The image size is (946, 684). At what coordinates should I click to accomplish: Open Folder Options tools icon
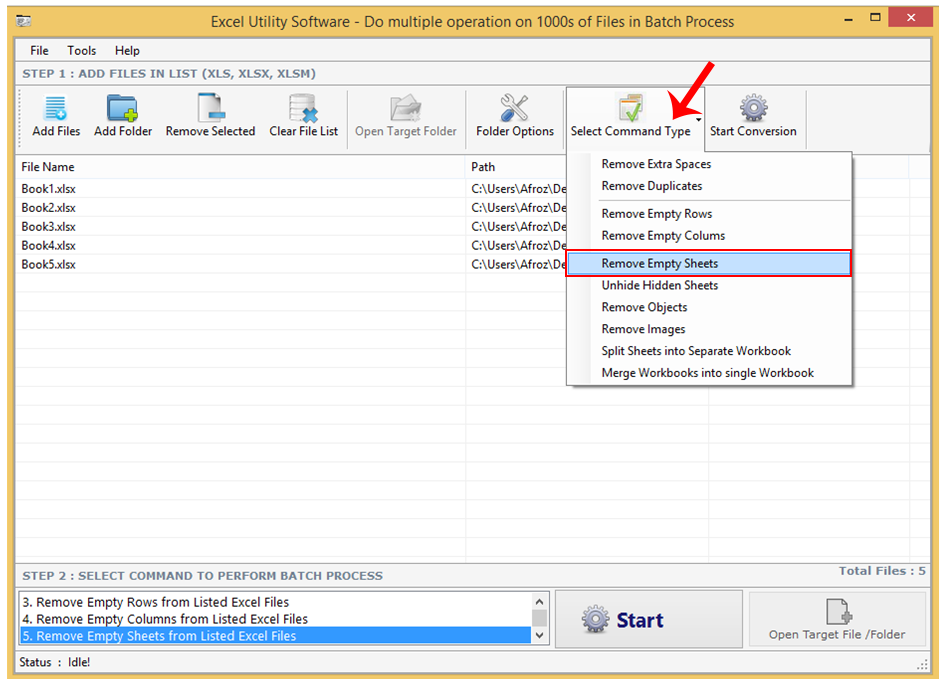click(x=514, y=109)
